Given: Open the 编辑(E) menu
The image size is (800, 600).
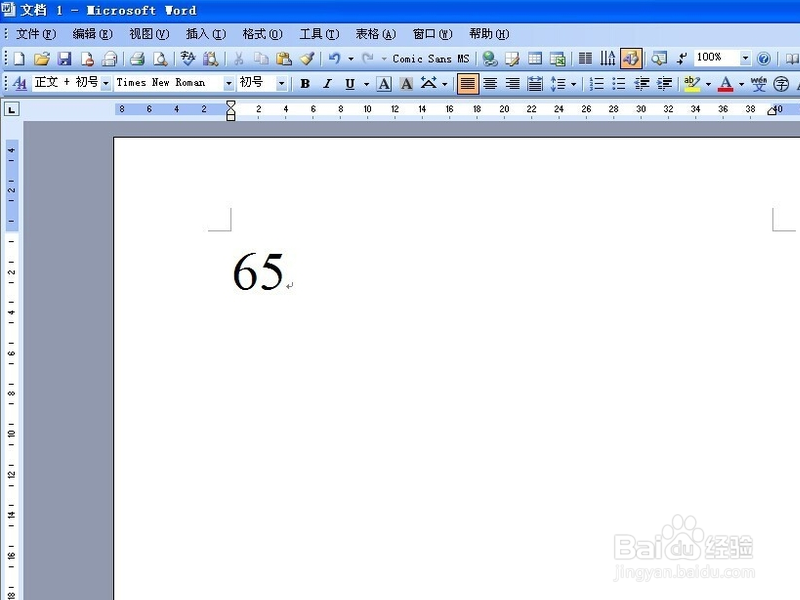Looking at the screenshot, I should tap(92, 34).
